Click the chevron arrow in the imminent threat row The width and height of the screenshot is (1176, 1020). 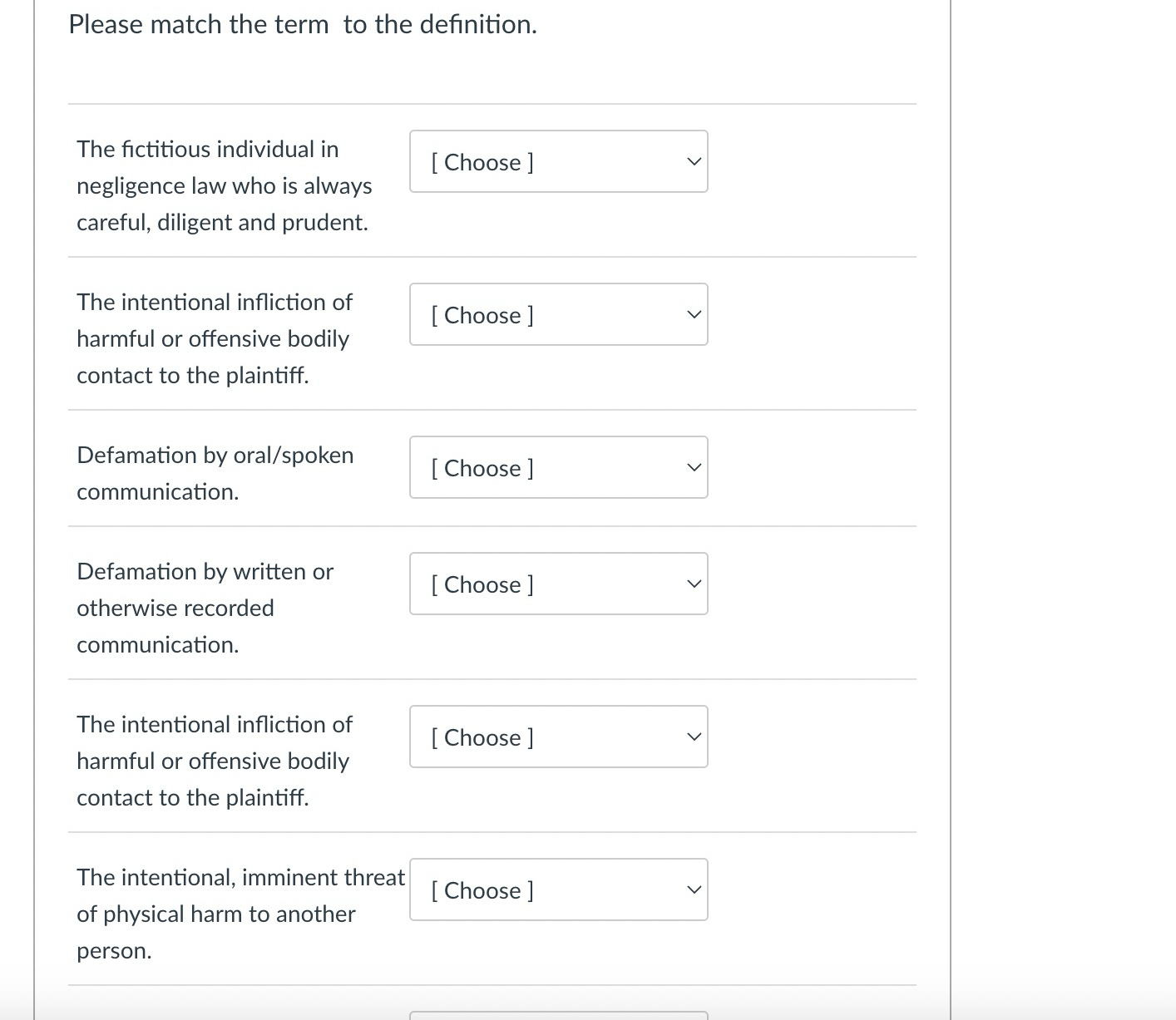(x=694, y=889)
